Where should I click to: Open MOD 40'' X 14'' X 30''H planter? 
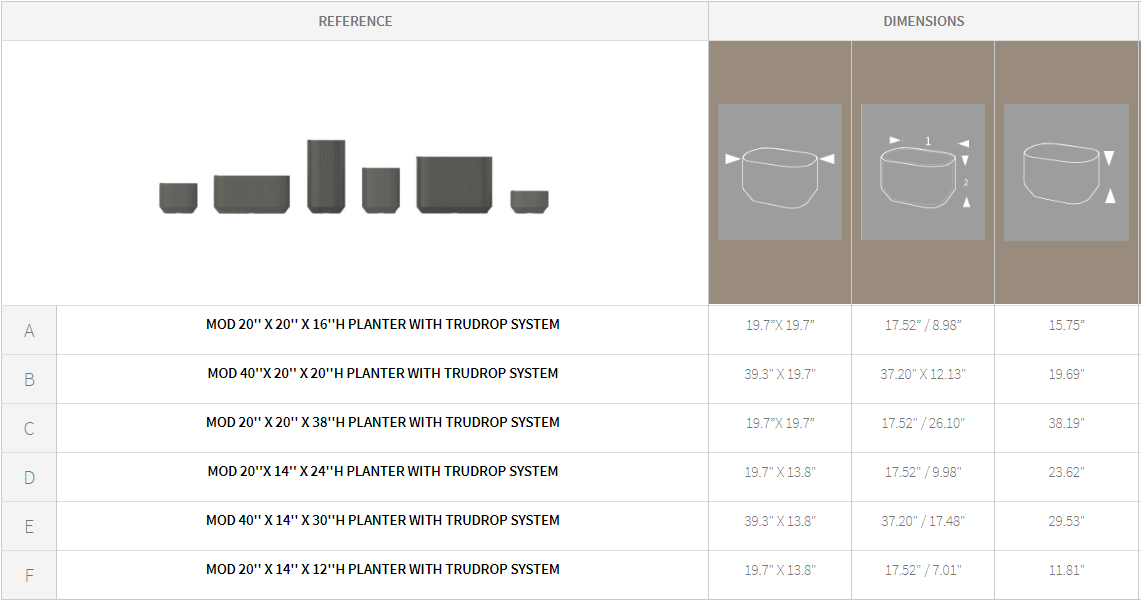(x=382, y=520)
